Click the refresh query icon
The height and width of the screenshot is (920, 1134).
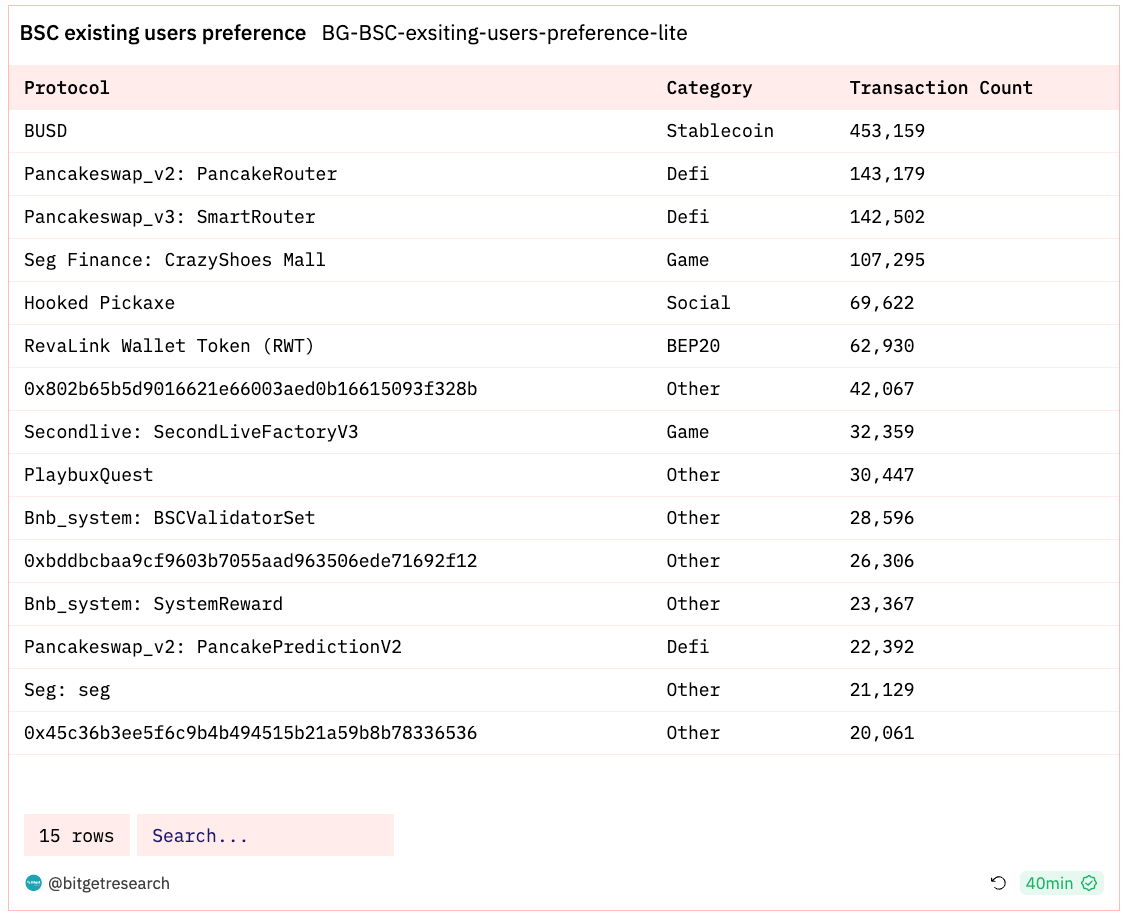[998, 883]
